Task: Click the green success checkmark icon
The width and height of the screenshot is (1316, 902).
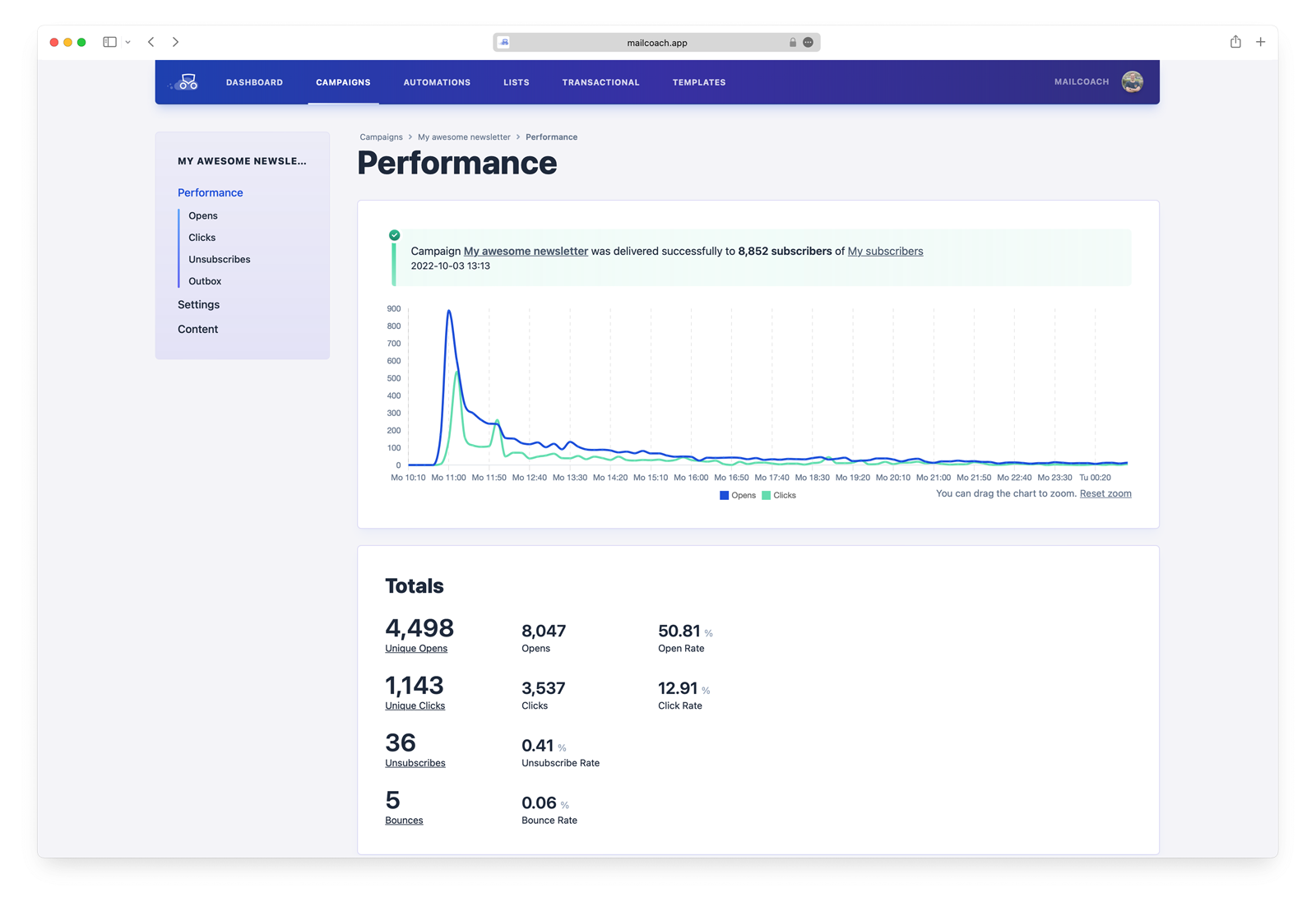Action: coord(395,235)
